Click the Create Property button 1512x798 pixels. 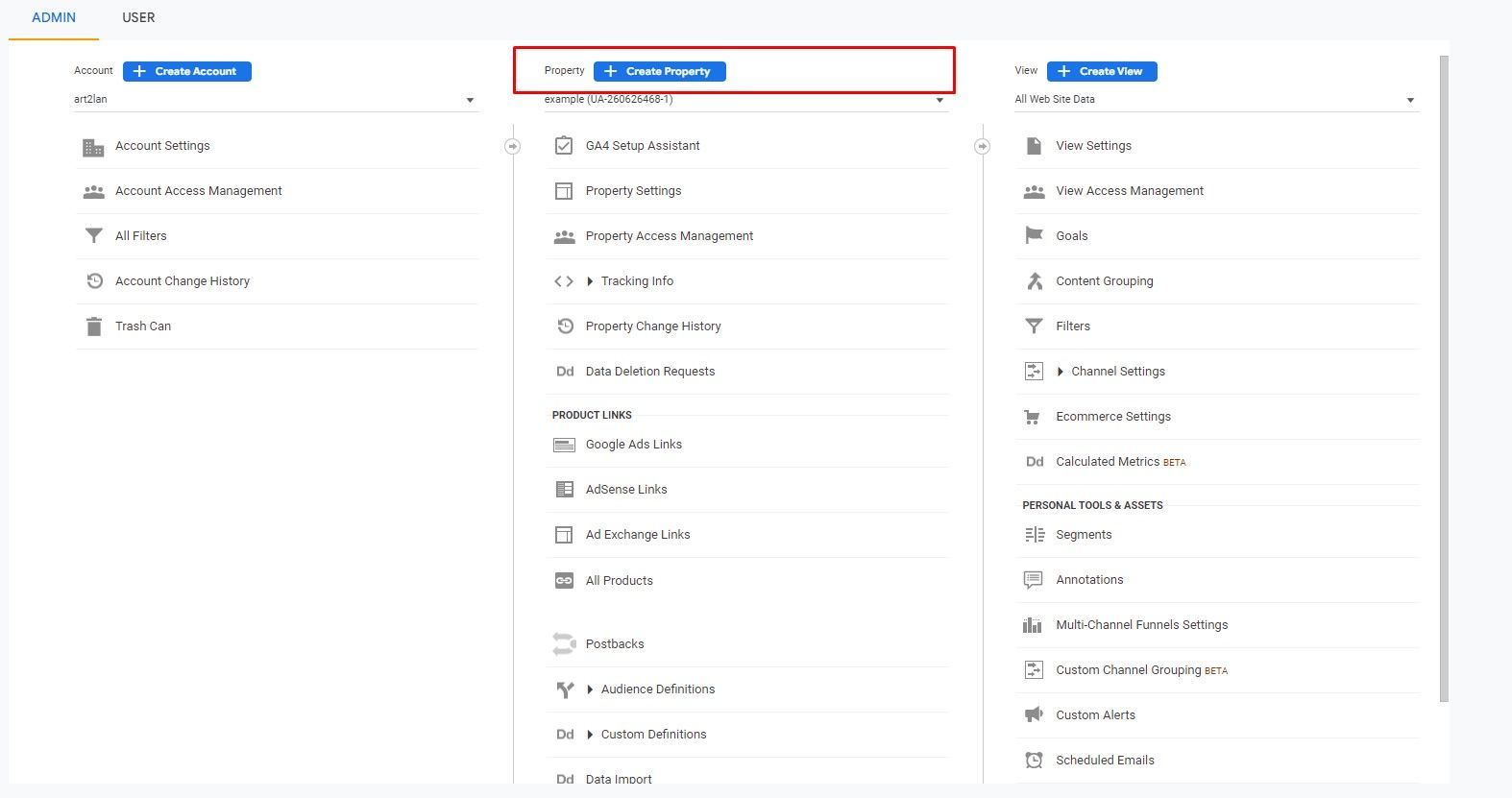[660, 71]
